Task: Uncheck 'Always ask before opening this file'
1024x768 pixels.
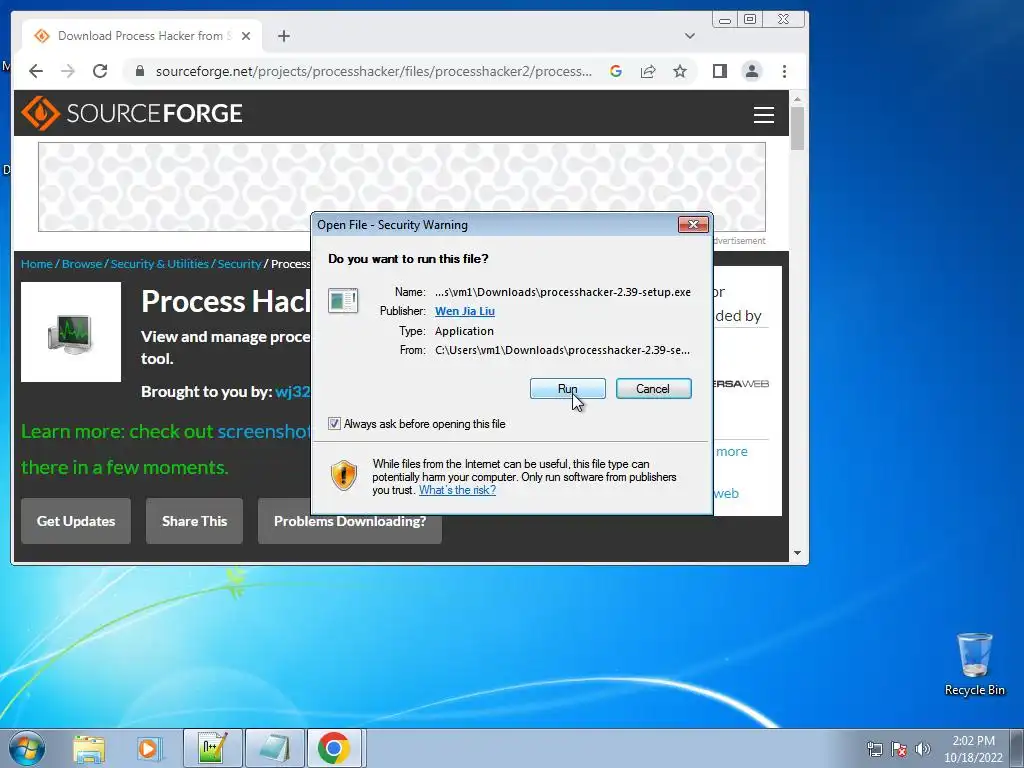Action: pos(334,424)
